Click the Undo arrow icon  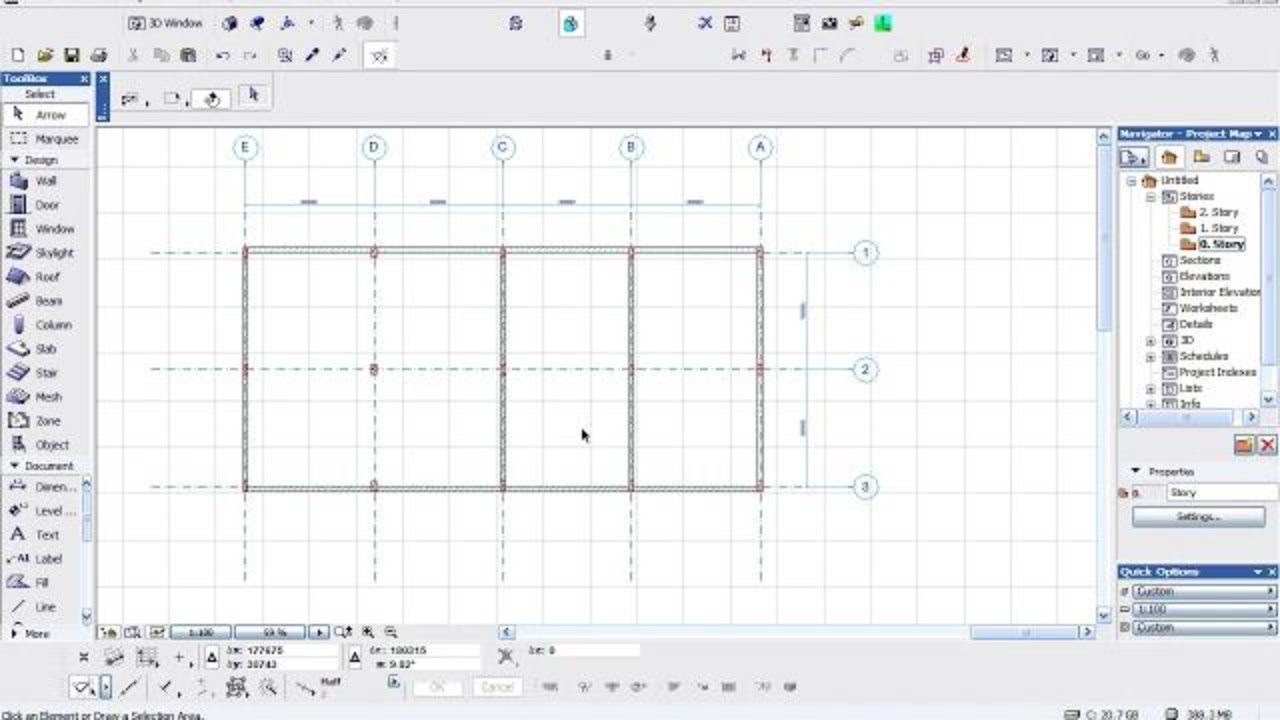pos(222,56)
